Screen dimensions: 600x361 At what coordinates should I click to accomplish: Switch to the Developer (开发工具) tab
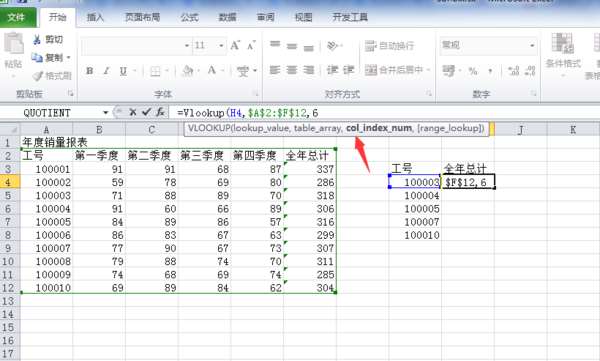(350, 17)
